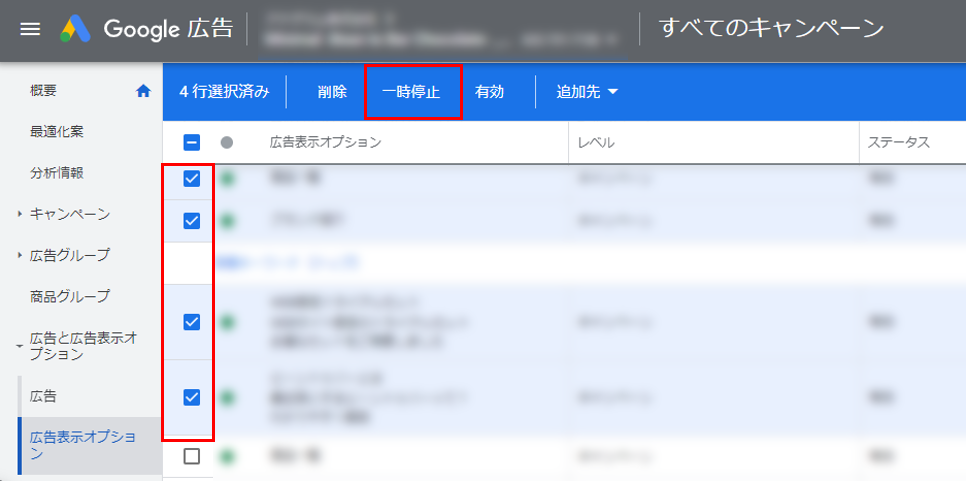
Task: Click green status dot in last row
Action: (x=227, y=457)
